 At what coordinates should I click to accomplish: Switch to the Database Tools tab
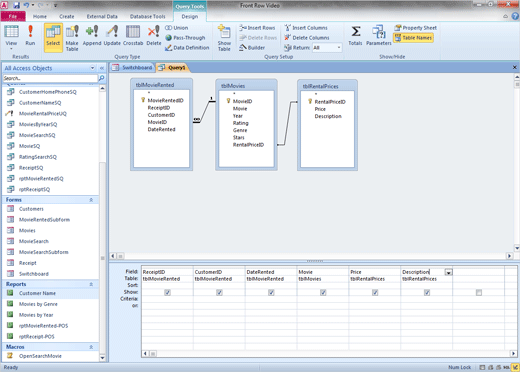pos(147,16)
